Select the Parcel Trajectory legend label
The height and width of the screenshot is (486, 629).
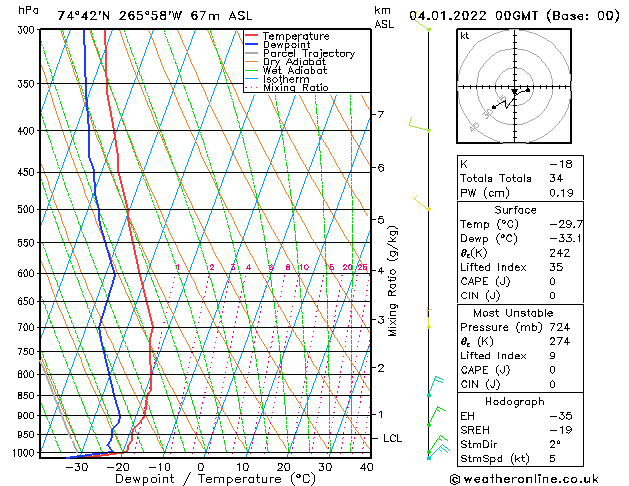(309, 53)
